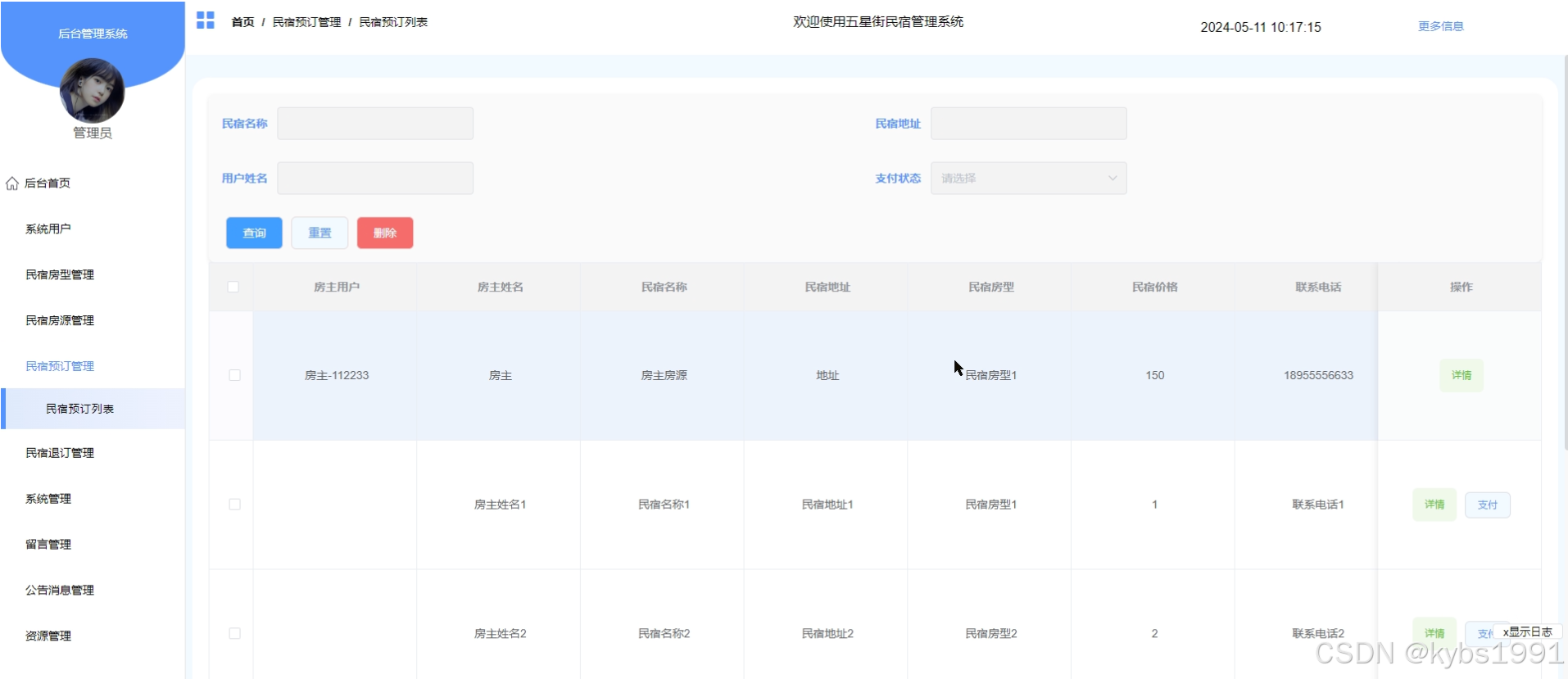
Task: Click the price cell 150
Action: 1155,376
